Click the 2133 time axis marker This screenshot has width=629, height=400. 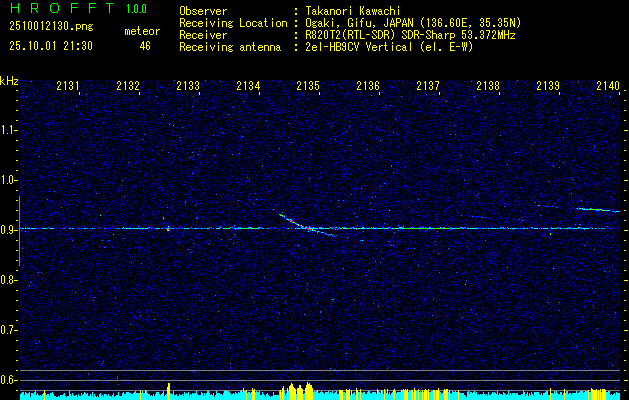(x=188, y=86)
